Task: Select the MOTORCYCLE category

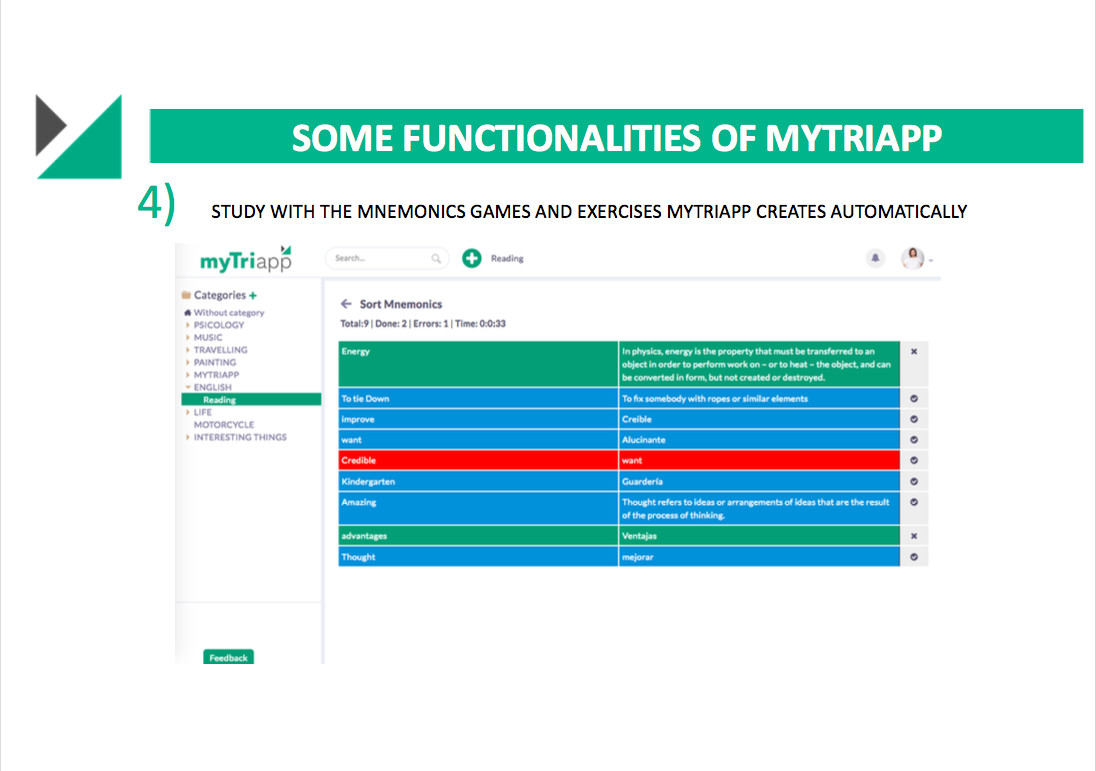Action: 224,425
